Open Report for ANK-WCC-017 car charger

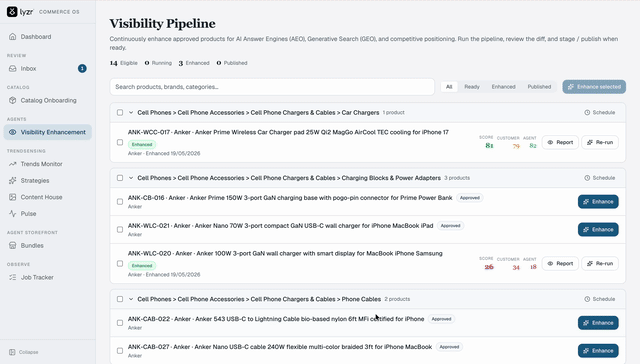tap(560, 142)
